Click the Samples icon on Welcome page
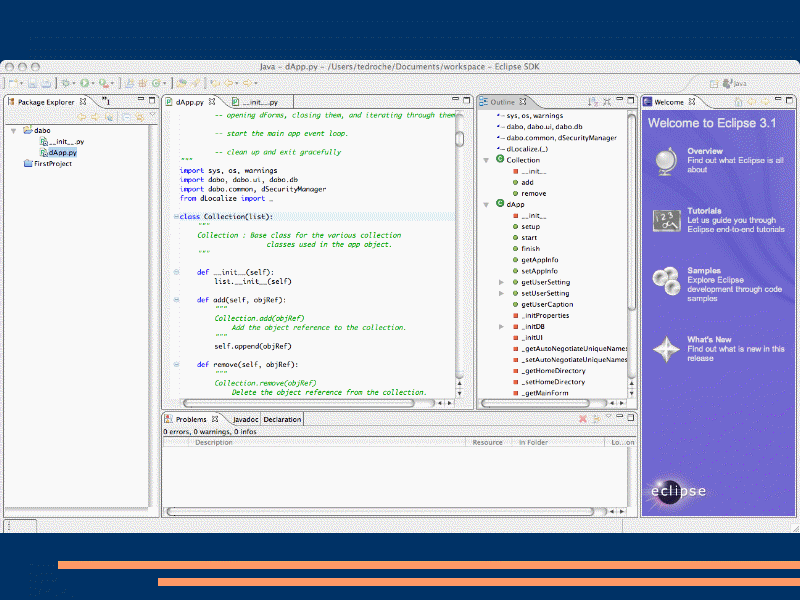The width and height of the screenshot is (800, 600). [x=665, y=279]
